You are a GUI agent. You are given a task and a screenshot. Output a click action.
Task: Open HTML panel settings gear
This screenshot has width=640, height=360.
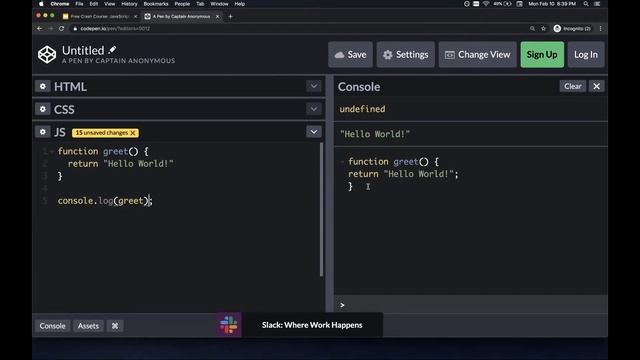[x=42, y=87]
